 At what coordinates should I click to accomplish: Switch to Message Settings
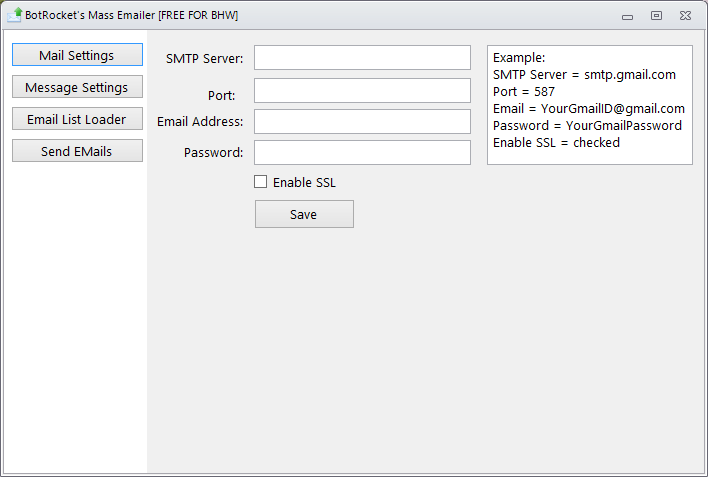(x=77, y=87)
